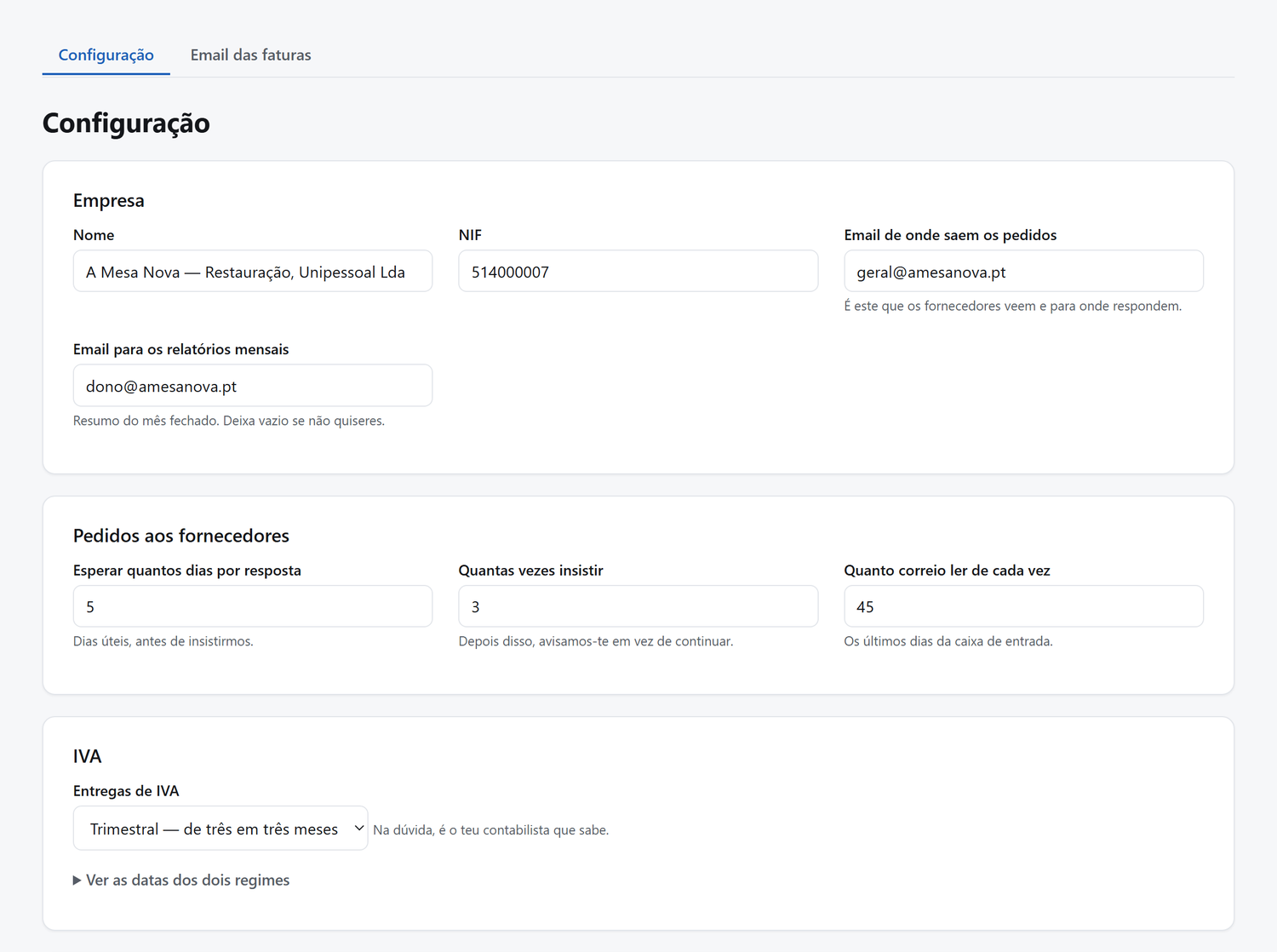The height and width of the screenshot is (952, 1277).
Task: Edit the Quanto correio ler field
Action: 1024,606
